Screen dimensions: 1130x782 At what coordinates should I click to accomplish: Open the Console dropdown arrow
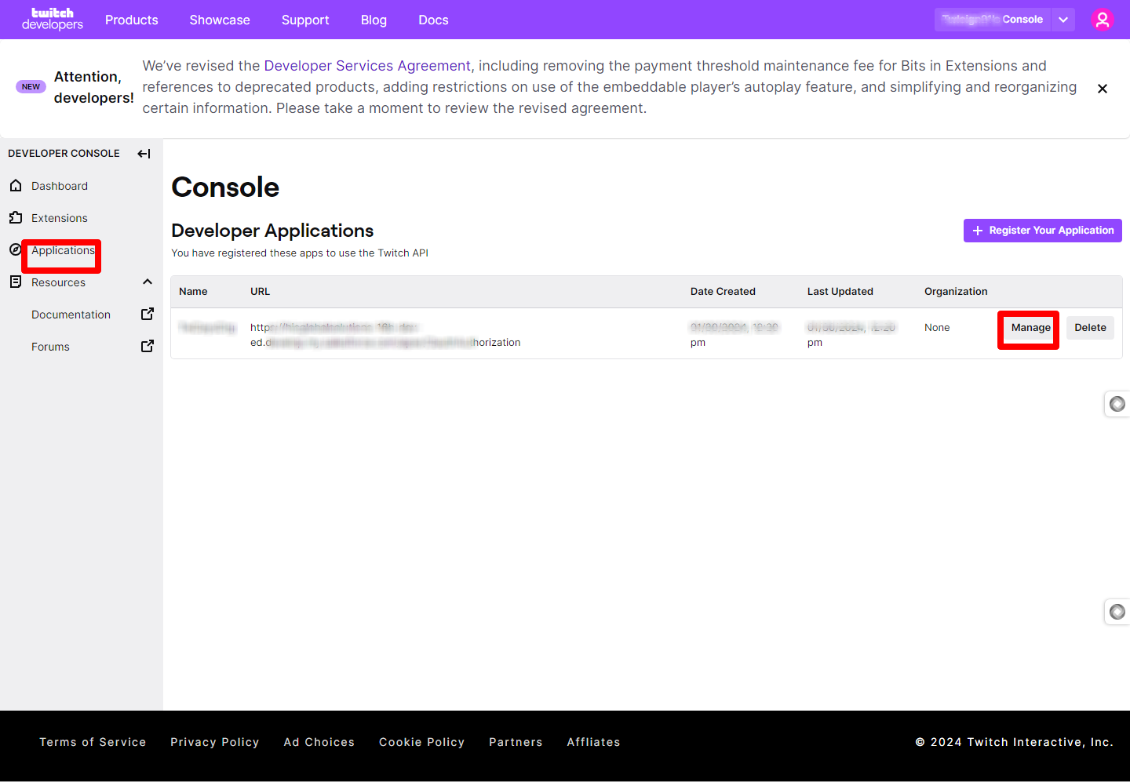[x=1063, y=19]
